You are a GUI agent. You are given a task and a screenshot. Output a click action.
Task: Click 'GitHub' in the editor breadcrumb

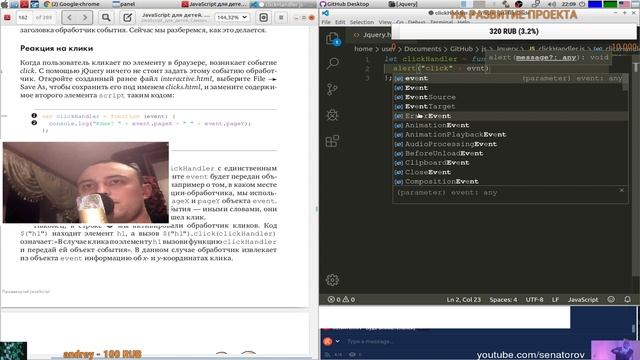pos(461,49)
